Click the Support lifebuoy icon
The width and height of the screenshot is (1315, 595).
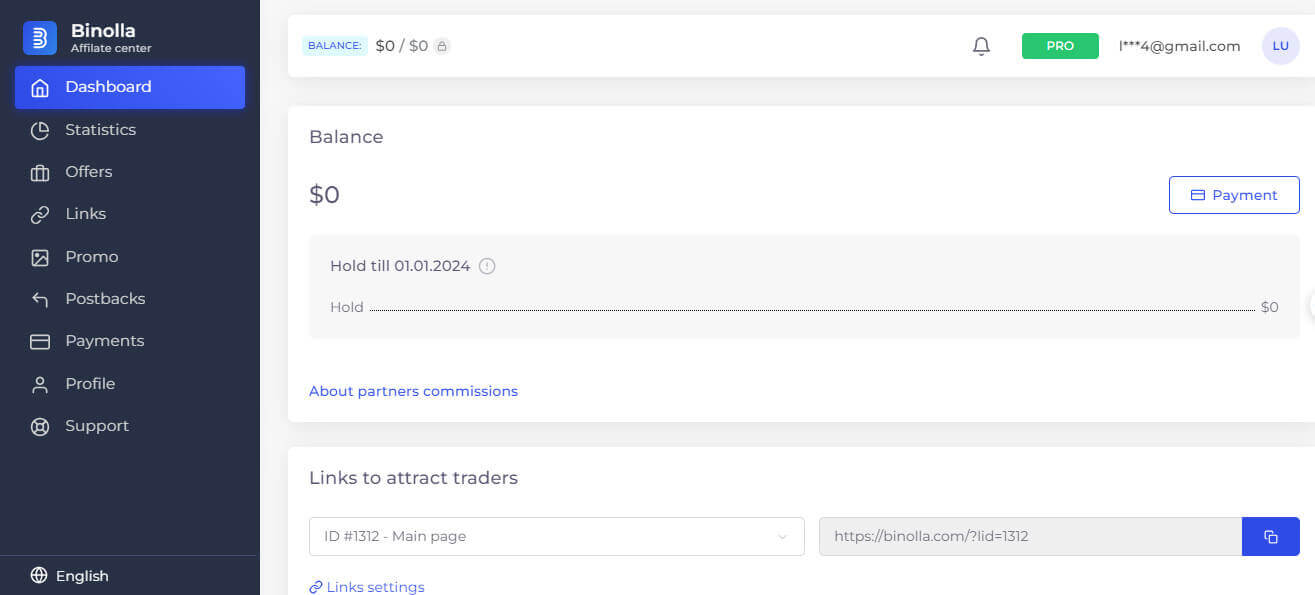40,426
